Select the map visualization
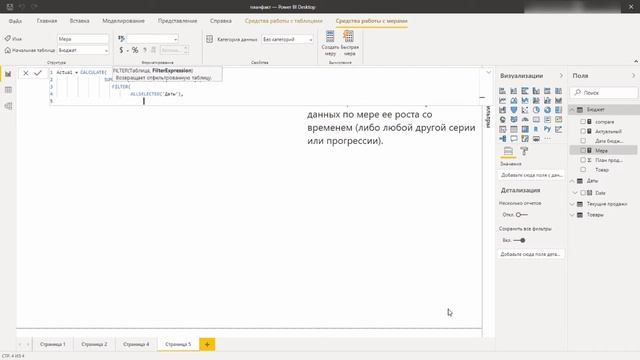This screenshot has width=640, height=360. (502, 120)
